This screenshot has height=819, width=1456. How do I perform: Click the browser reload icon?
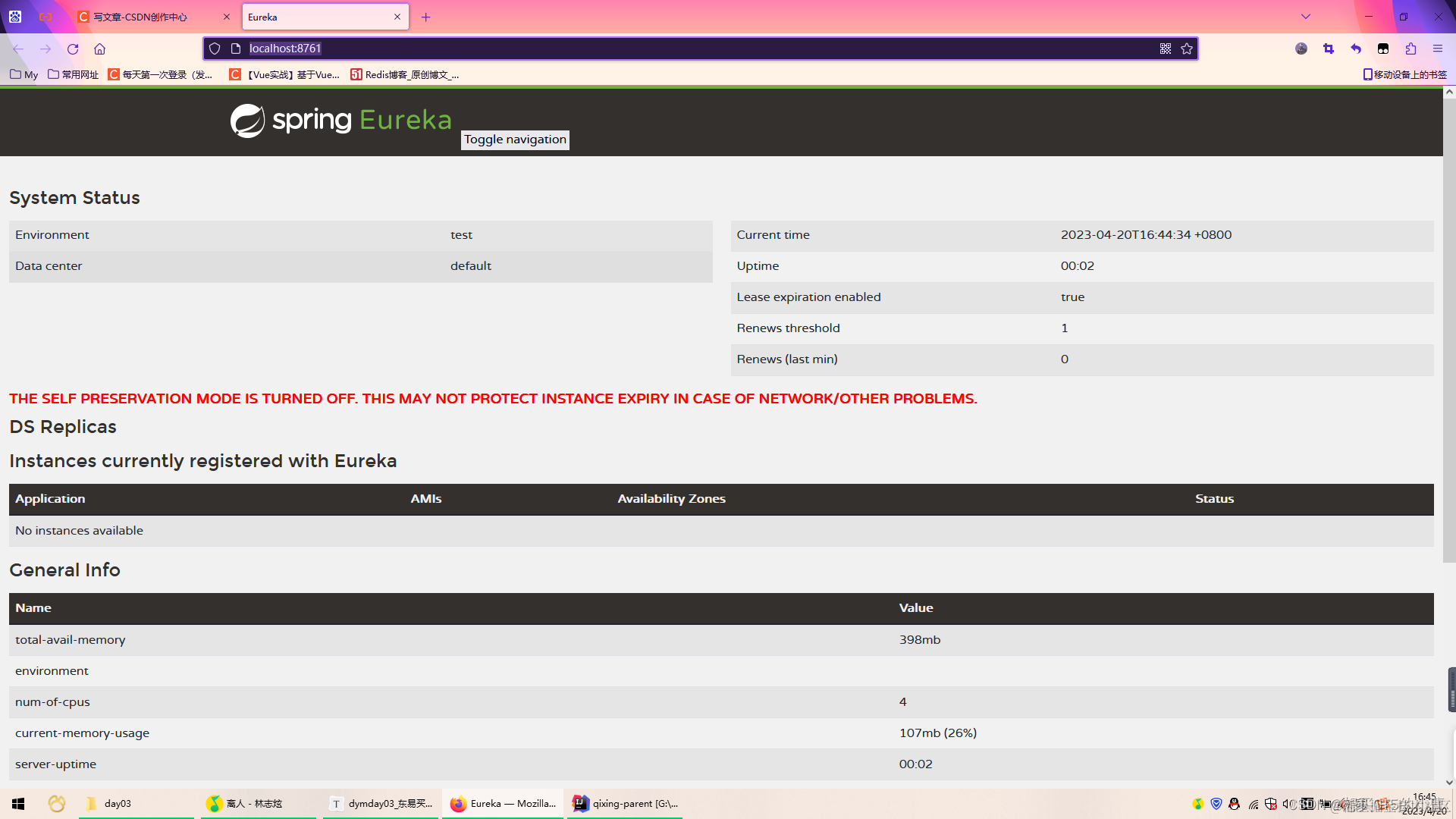[73, 49]
